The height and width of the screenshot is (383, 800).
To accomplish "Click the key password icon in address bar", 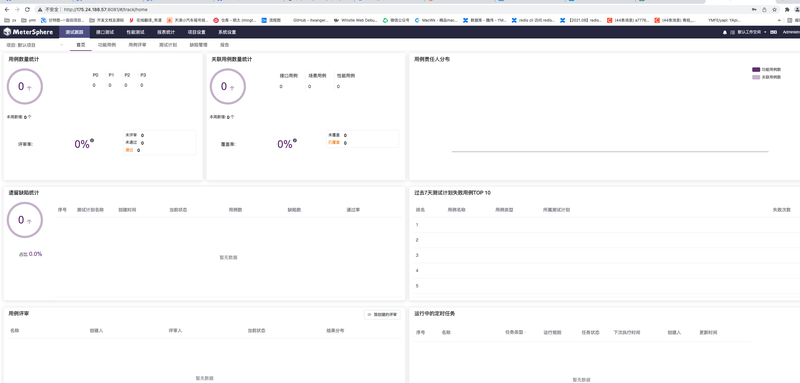I will pos(754,9).
